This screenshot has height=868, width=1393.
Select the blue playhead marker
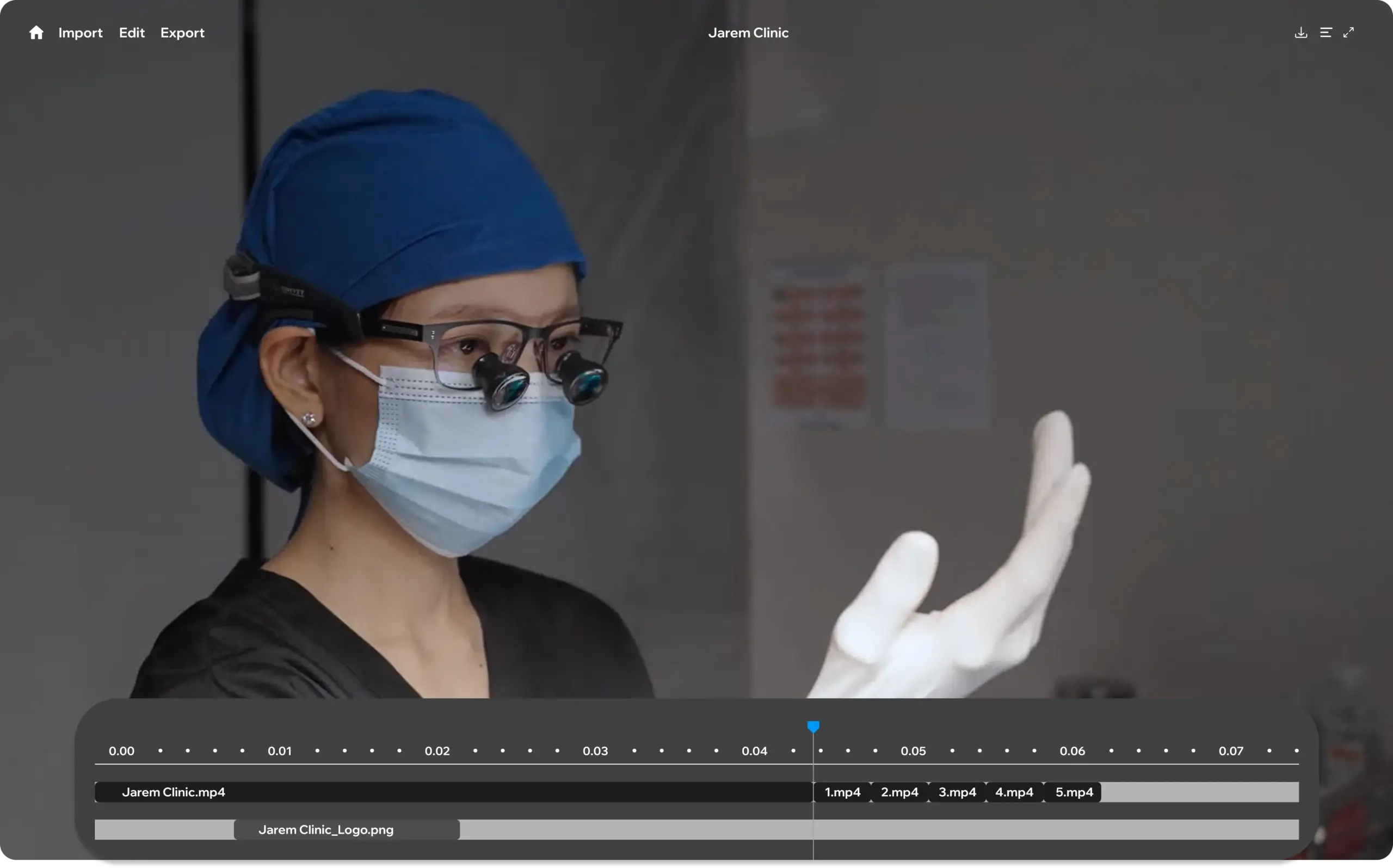point(813,727)
